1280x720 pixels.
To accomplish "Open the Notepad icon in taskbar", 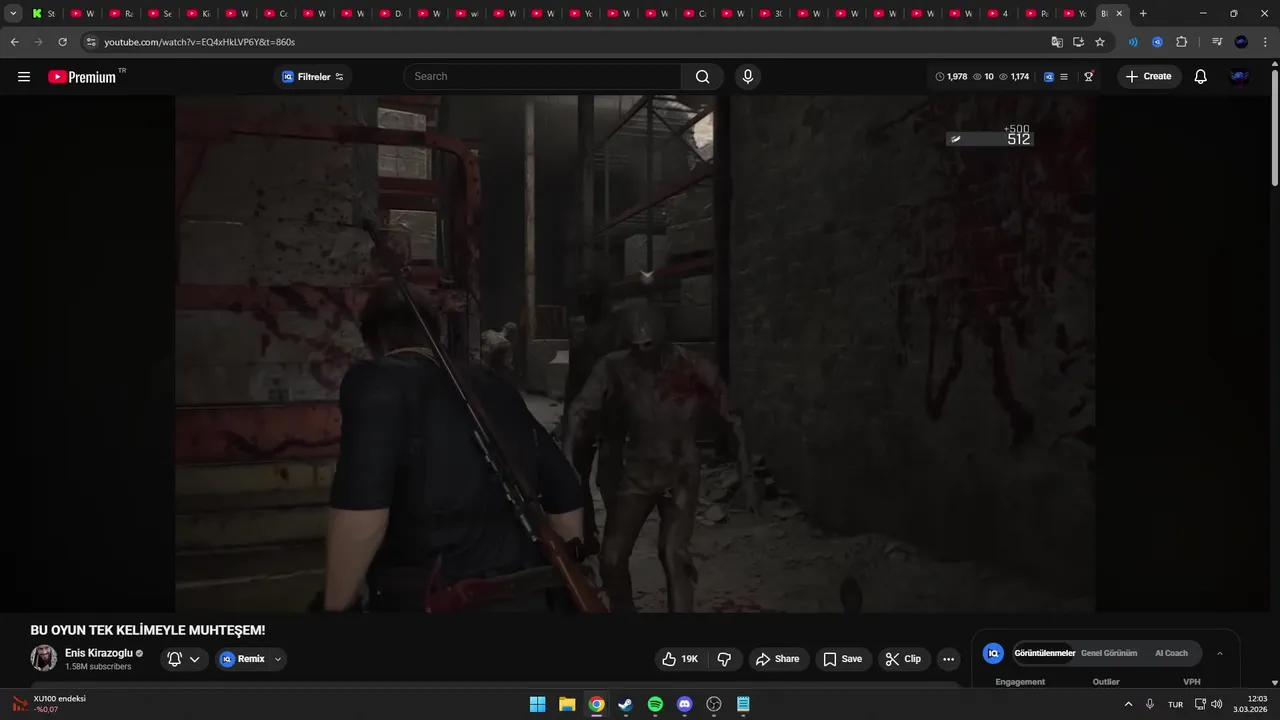I will (743, 704).
